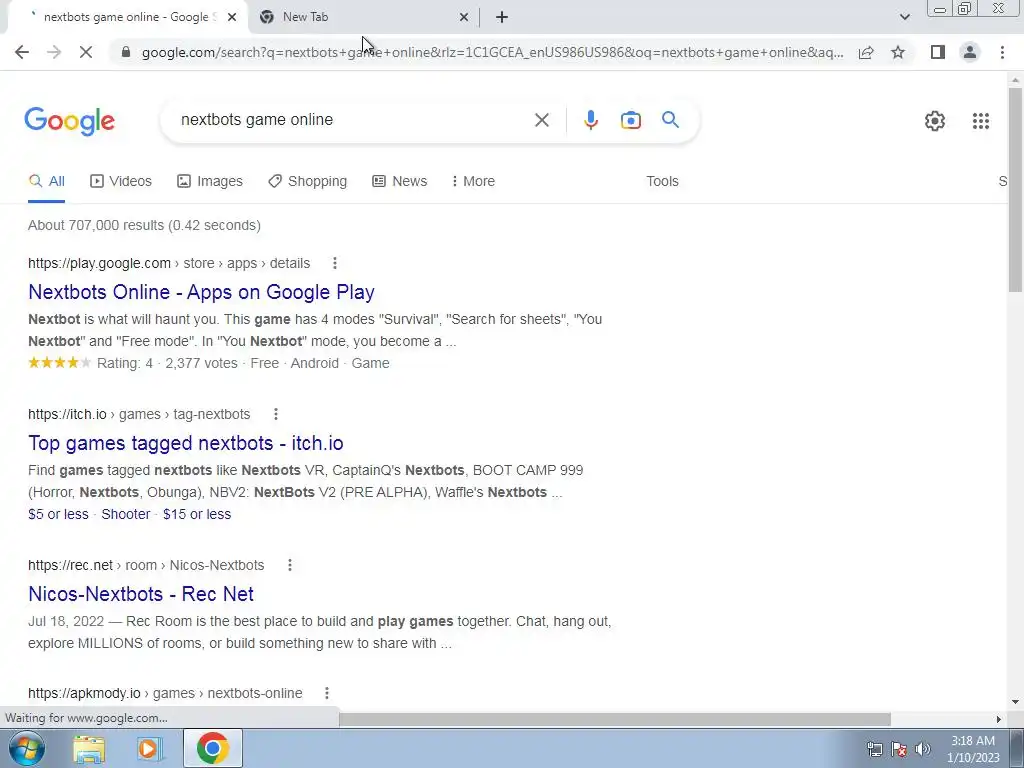1024x768 pixels.
Task: Open the 'Nicos-Nextbots - Rec Net' result
Action: 141,594
